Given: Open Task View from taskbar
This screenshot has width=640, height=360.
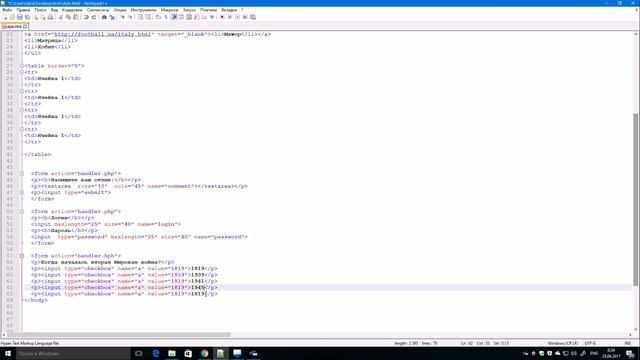Looking at the screenshot, I should coord(139,353).
